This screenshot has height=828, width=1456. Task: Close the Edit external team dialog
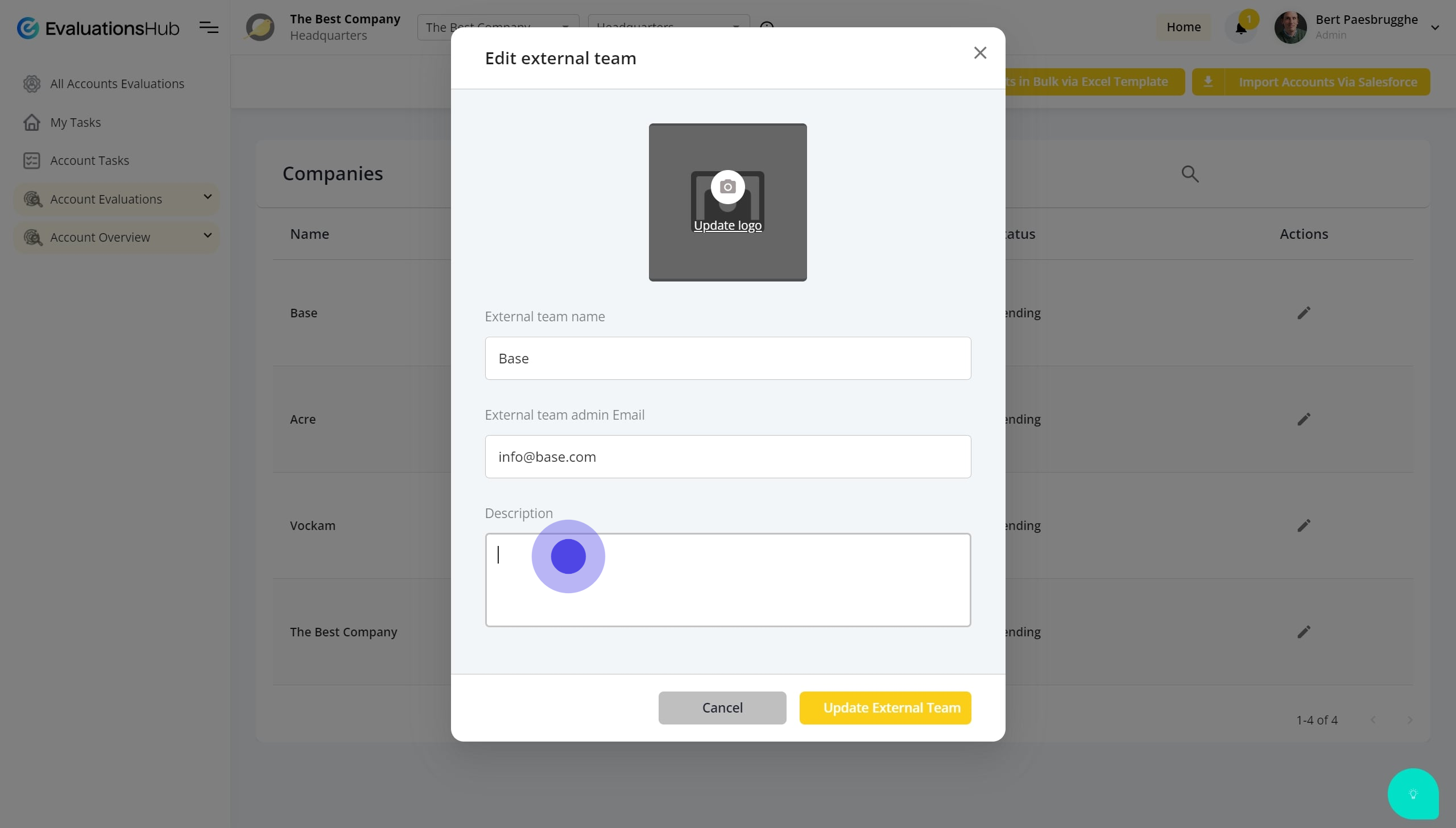(979, 53)
